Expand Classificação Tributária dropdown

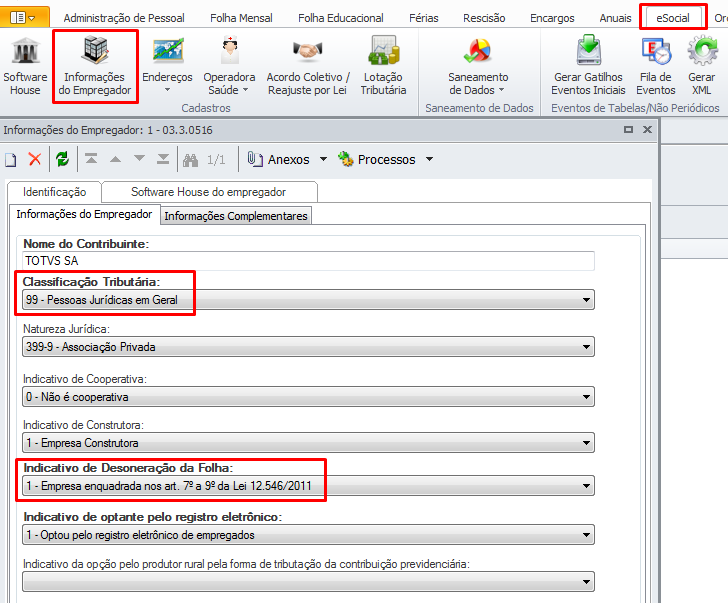coord(586,300)
